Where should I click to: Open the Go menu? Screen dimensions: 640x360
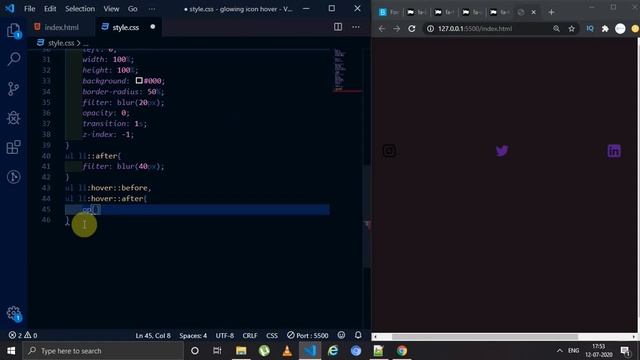click(x=133, y=9)
